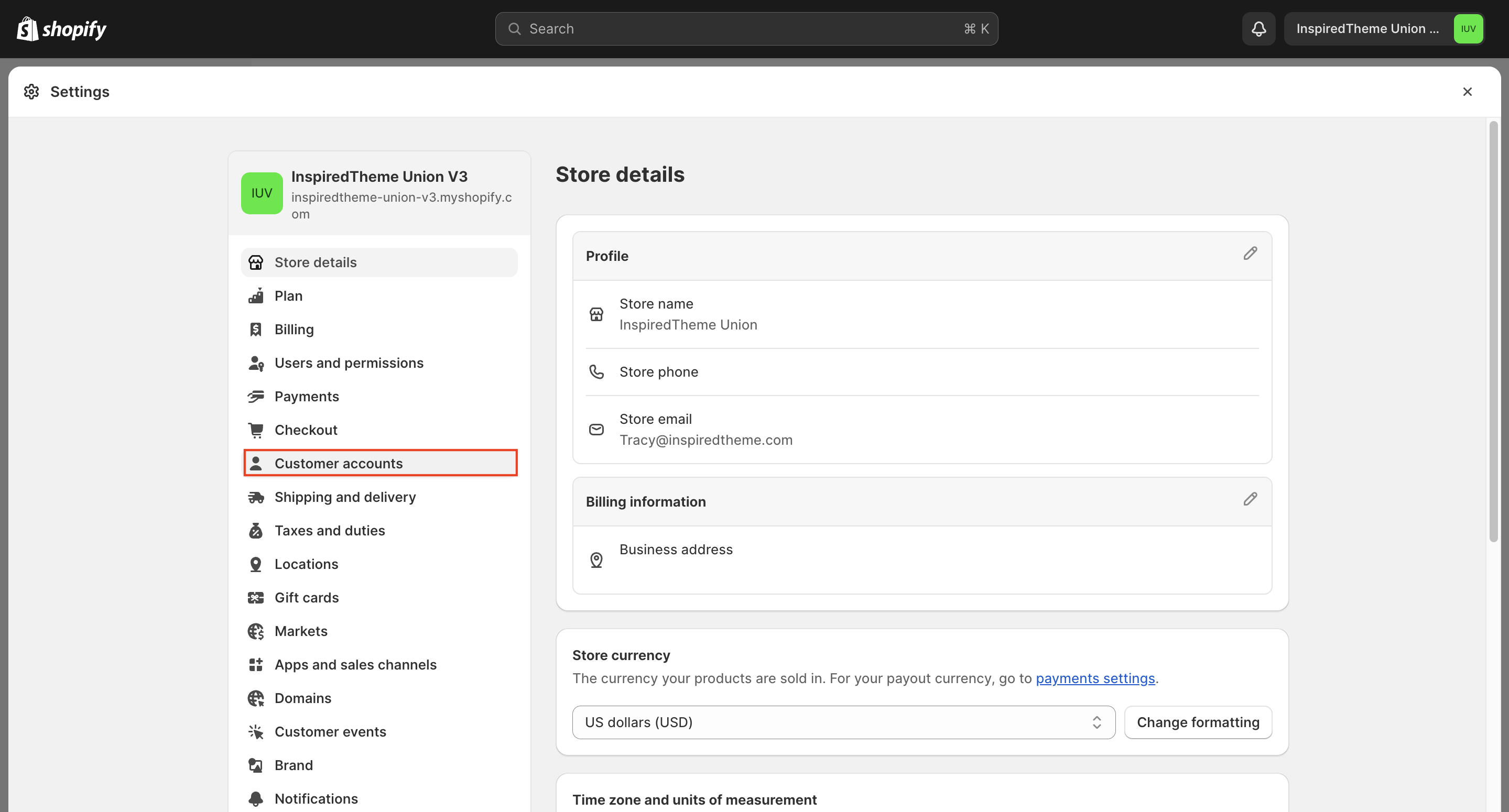1509x812 pixels.
Task: Click the green IUV store avatar in sidebar
Action: point(261,193)
